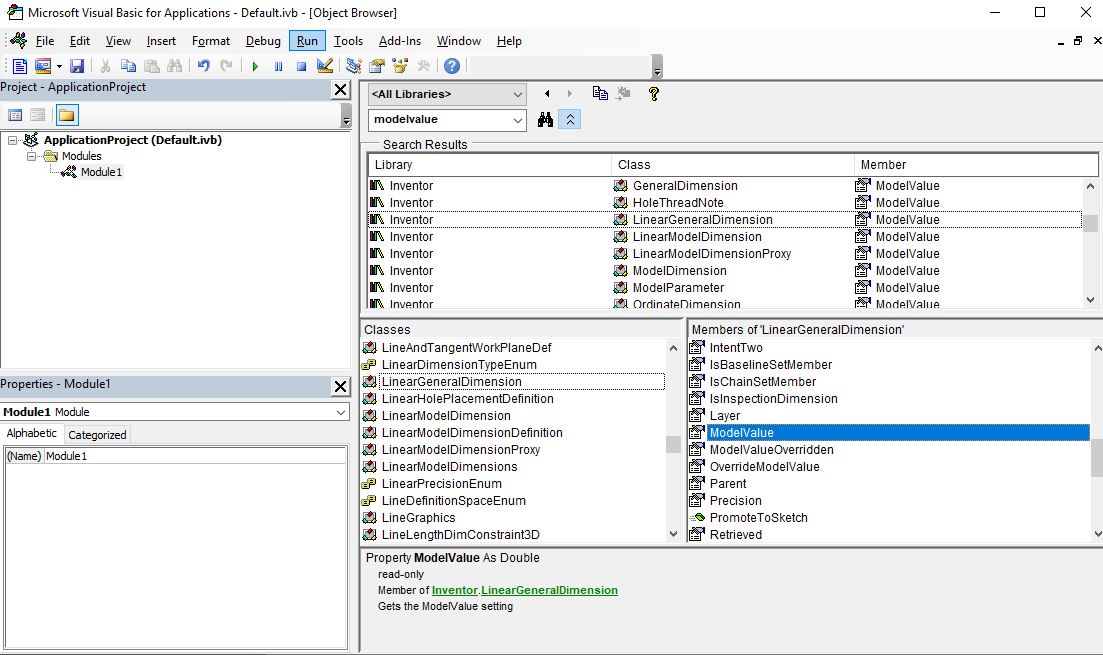The width and height of the screenshot is (1103, 655).
Task: Open the Tools menu
Action: pos(348,41)
